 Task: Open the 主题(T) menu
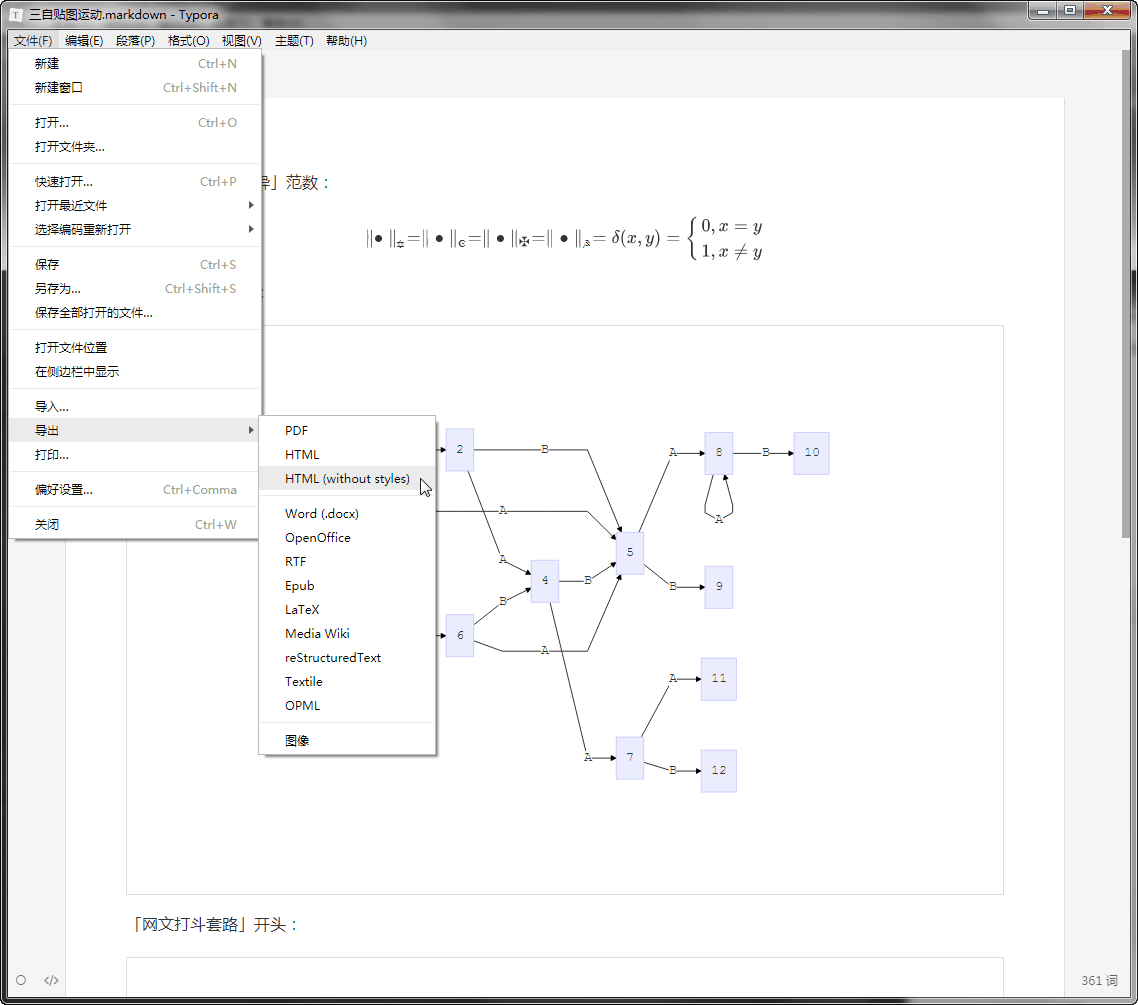tap(294, 41)
